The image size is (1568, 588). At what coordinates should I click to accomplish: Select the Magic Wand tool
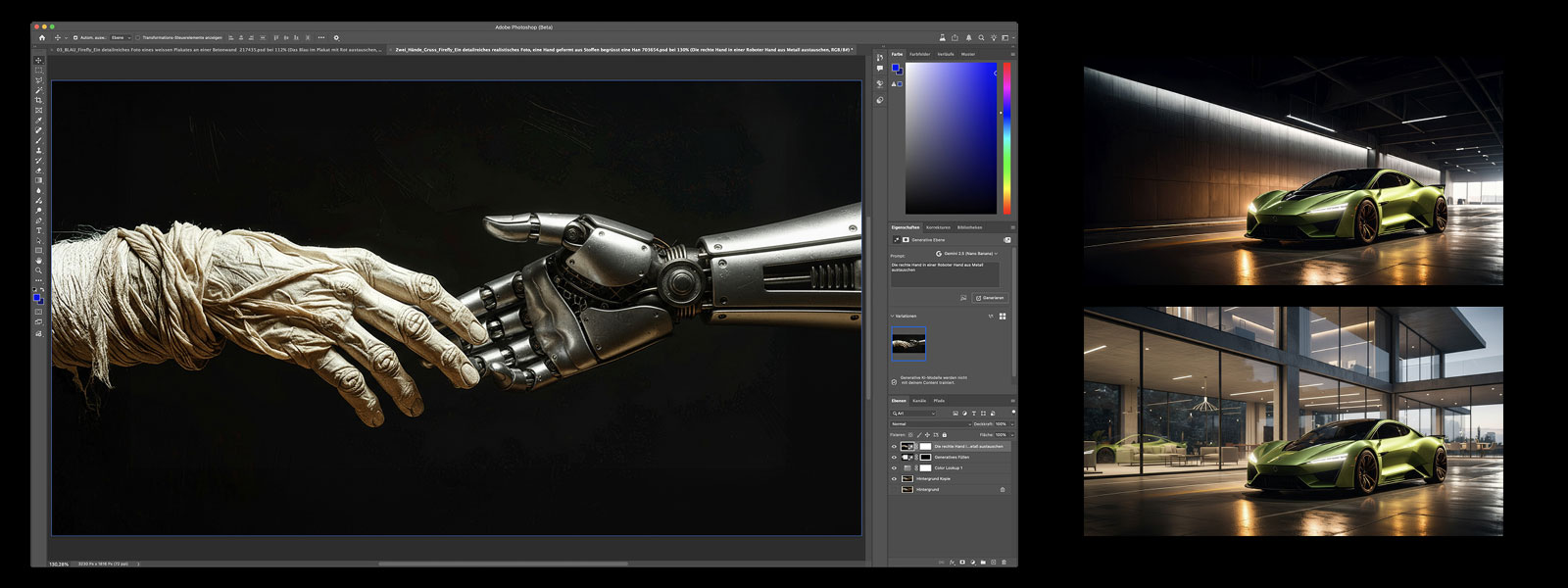point(39,90)
